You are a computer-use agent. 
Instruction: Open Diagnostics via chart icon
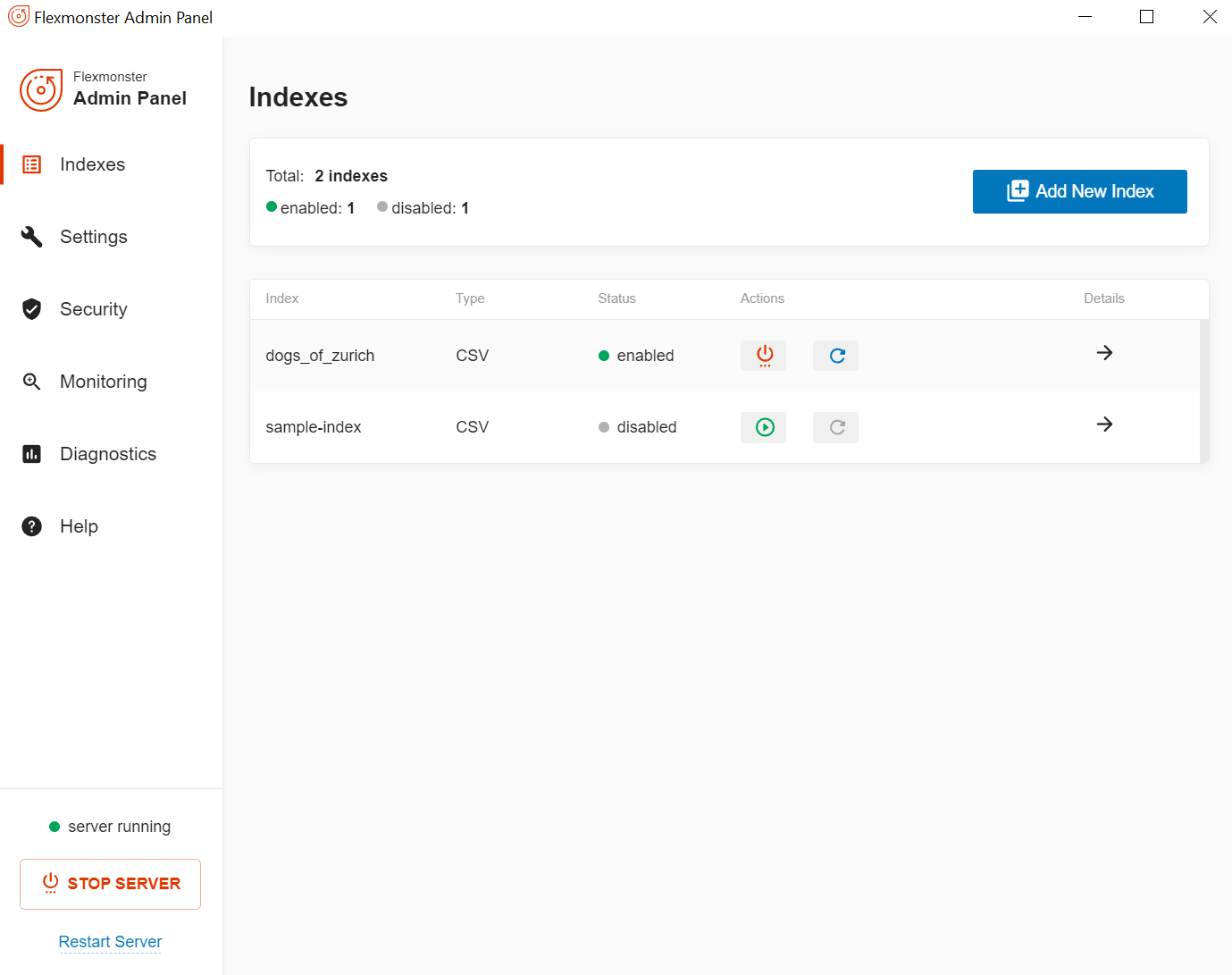coord(31,453)
